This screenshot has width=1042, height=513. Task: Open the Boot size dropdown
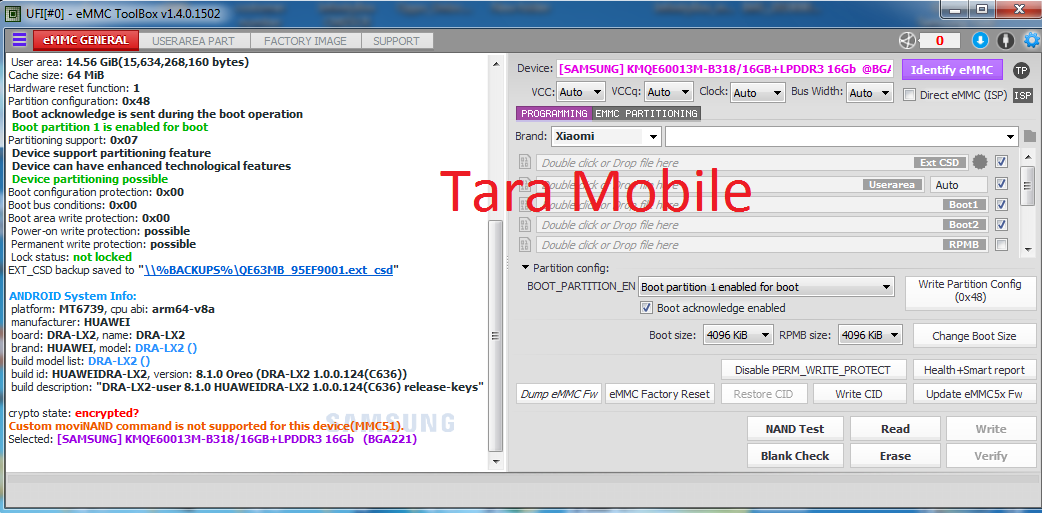(x=738, y=336)
